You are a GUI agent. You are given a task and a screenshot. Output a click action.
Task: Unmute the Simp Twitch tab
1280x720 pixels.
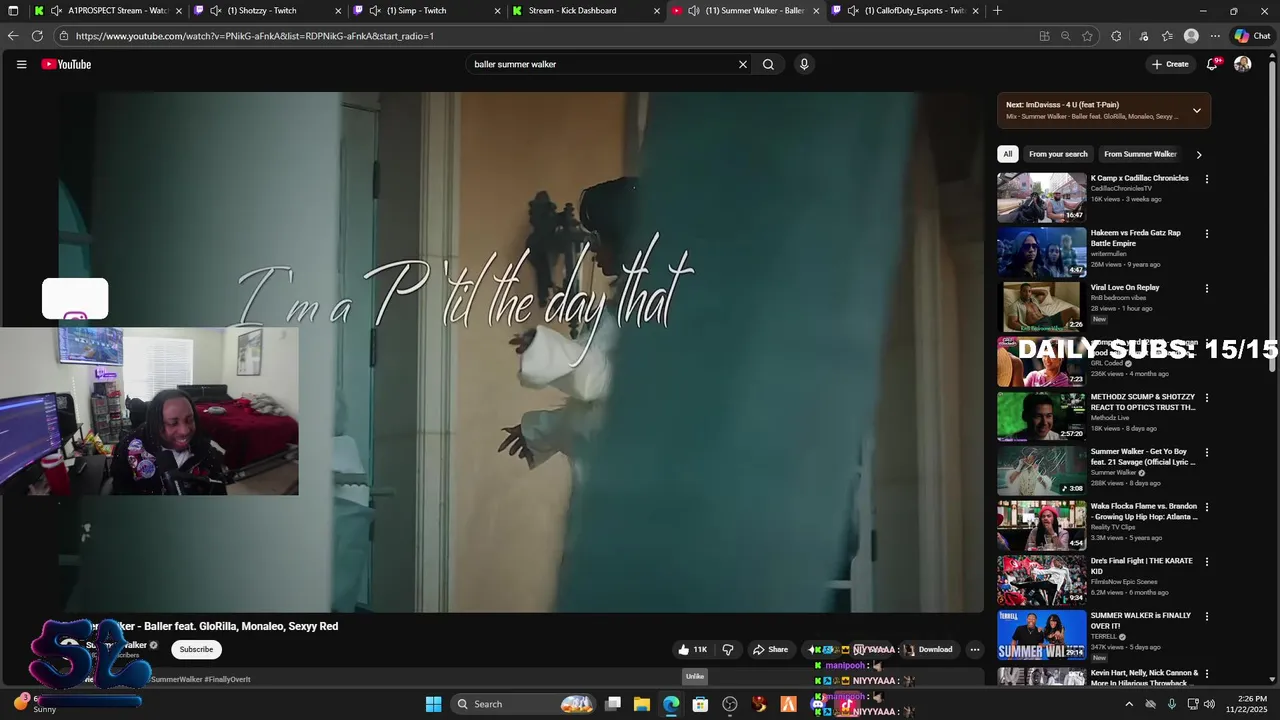[374, 11]
